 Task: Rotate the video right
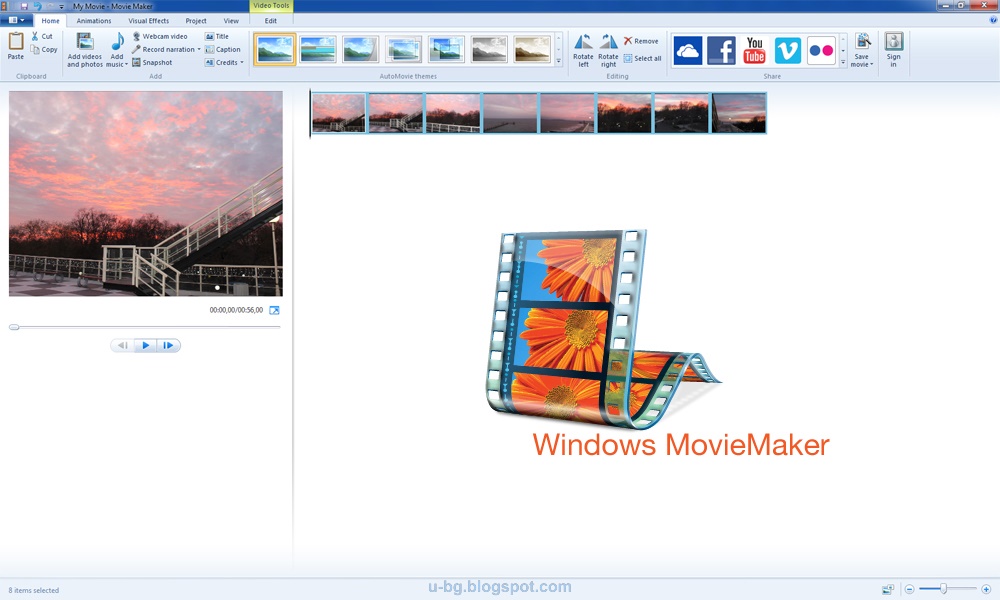click(608, 47)
